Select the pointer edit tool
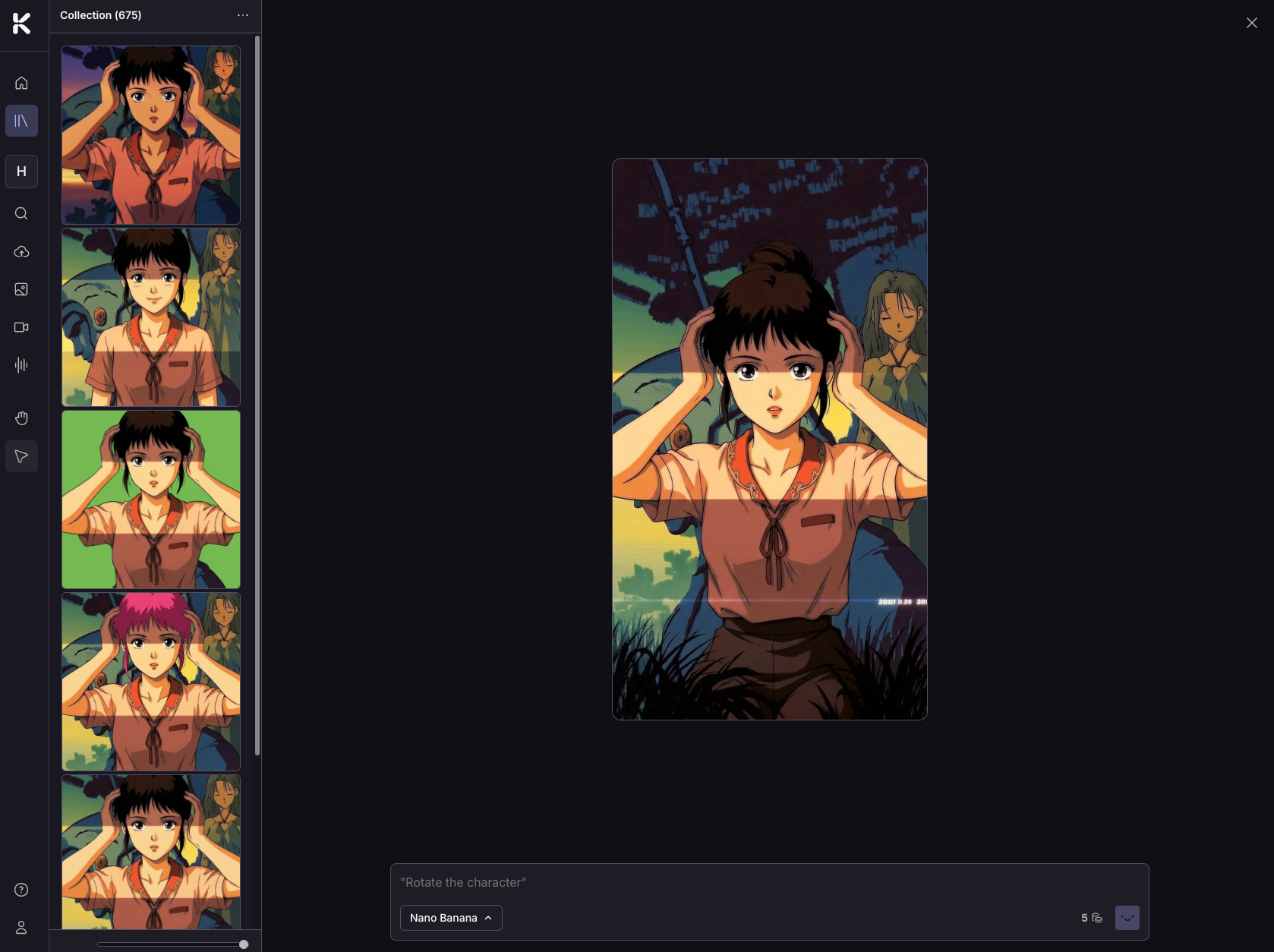1274x952 pixels. pyautogui.click(x=21, y=456)
